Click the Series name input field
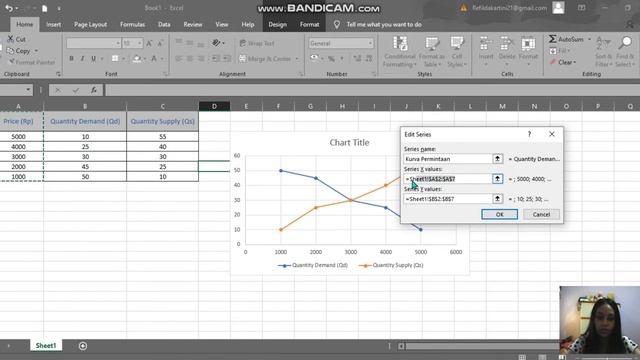The image size is (640, 360). coord(448,159)
